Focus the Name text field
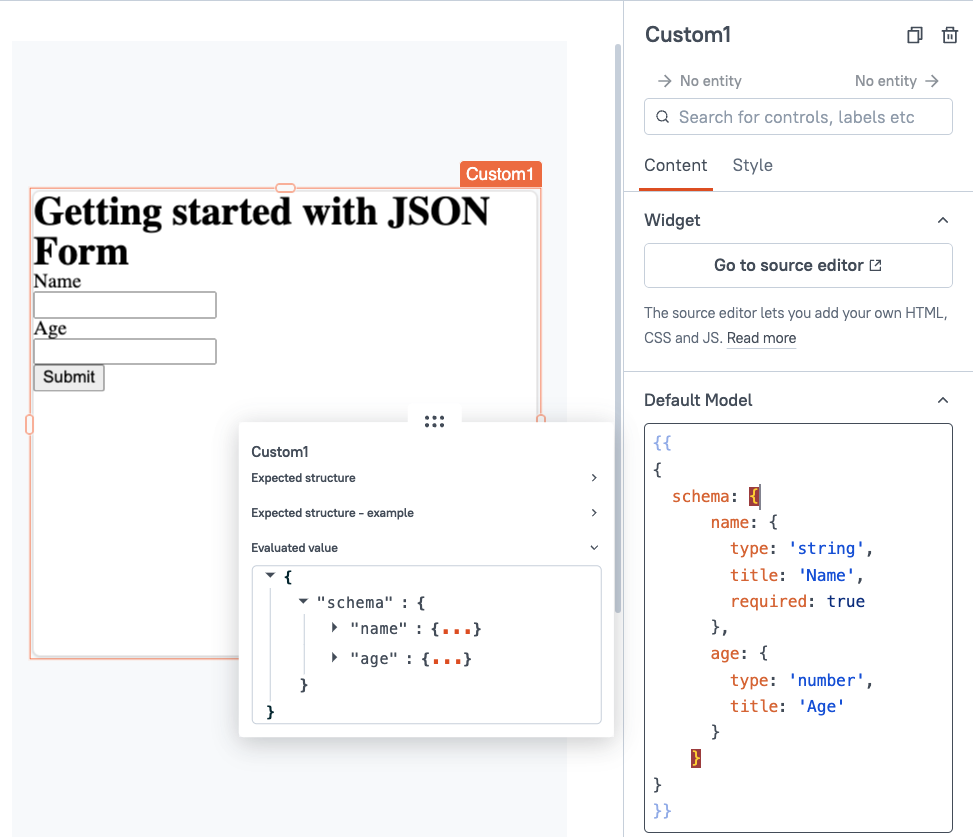 [125, 305]
